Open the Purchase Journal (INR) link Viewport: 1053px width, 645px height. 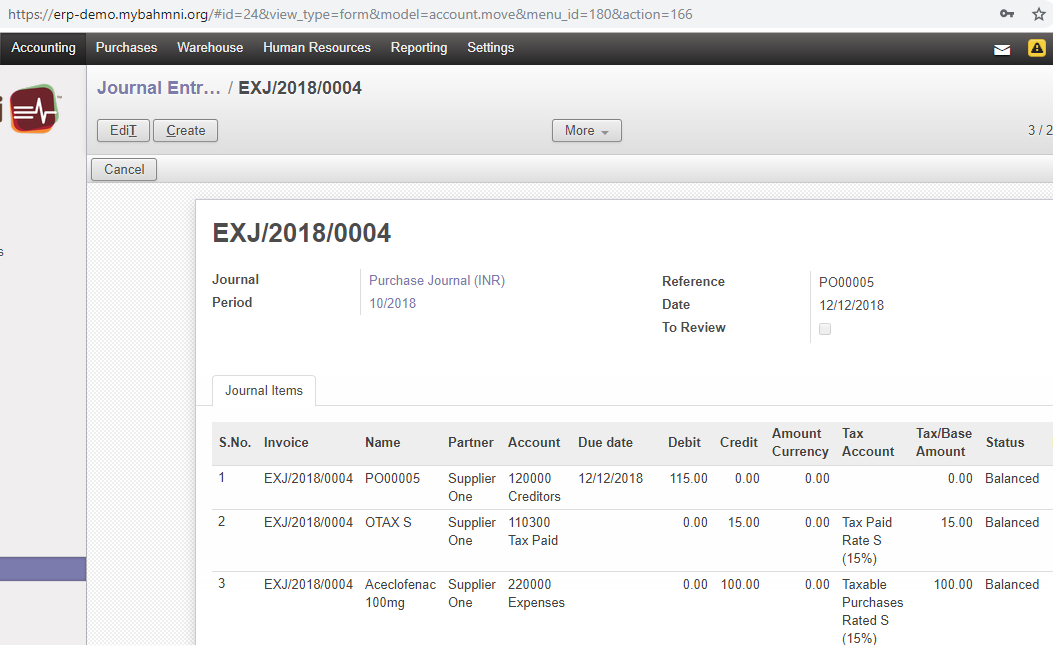click(x=437, y=281)
